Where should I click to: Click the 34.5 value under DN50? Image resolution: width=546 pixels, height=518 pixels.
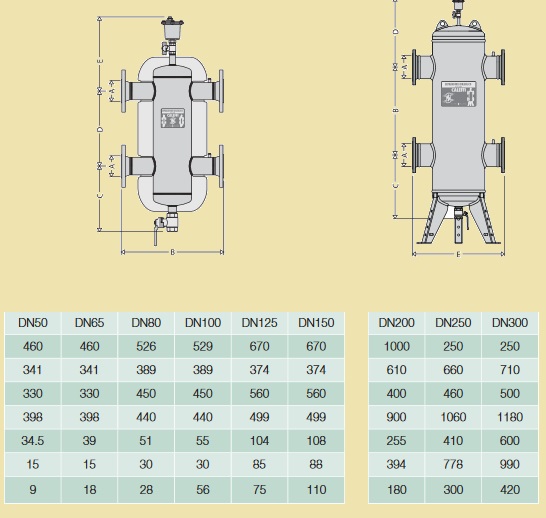point(33,441)
